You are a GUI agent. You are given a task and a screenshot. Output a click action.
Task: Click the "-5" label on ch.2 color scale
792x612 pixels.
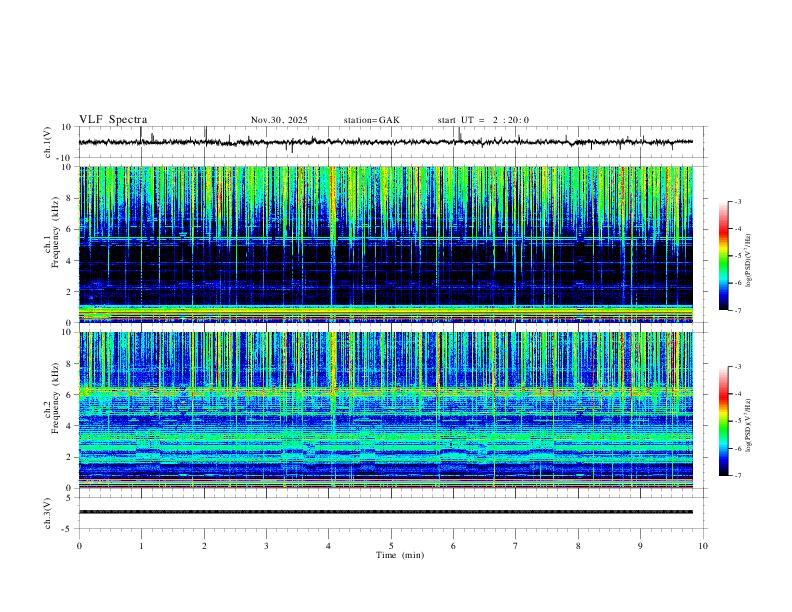tap(738, 421)
